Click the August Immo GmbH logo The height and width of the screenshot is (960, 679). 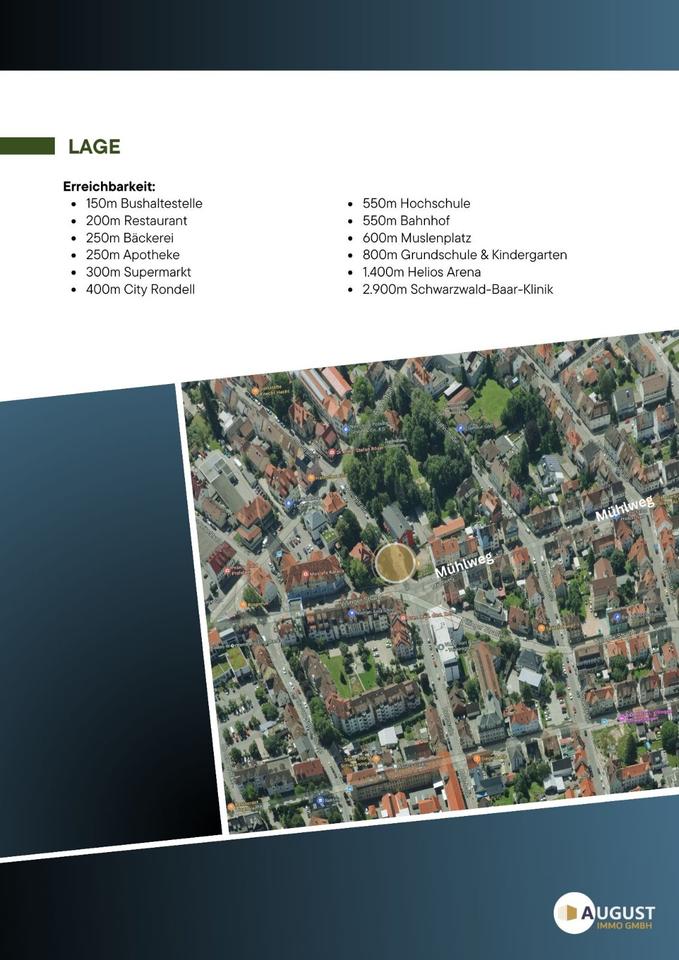coord(605,912)
